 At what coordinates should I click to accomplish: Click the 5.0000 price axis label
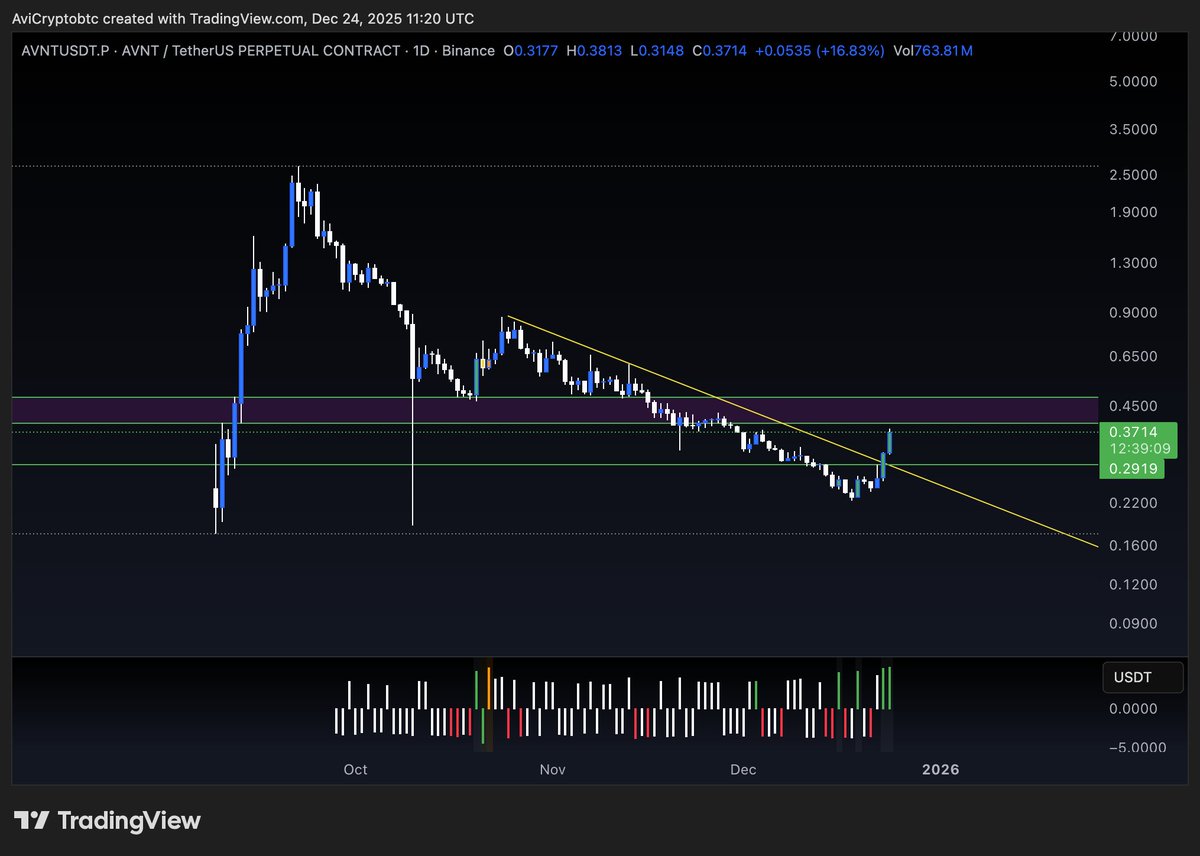[x=1133, y=82]
